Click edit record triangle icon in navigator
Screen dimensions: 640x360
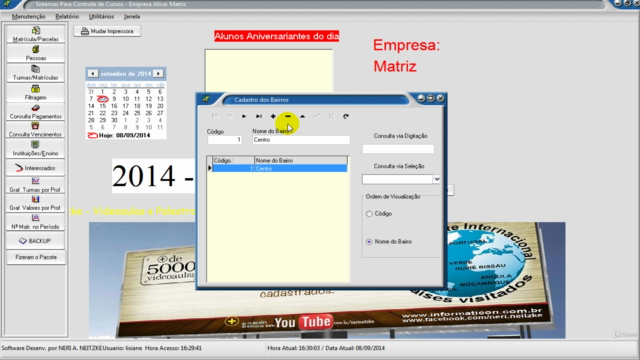pyautogui.click(x=302, y=116)
